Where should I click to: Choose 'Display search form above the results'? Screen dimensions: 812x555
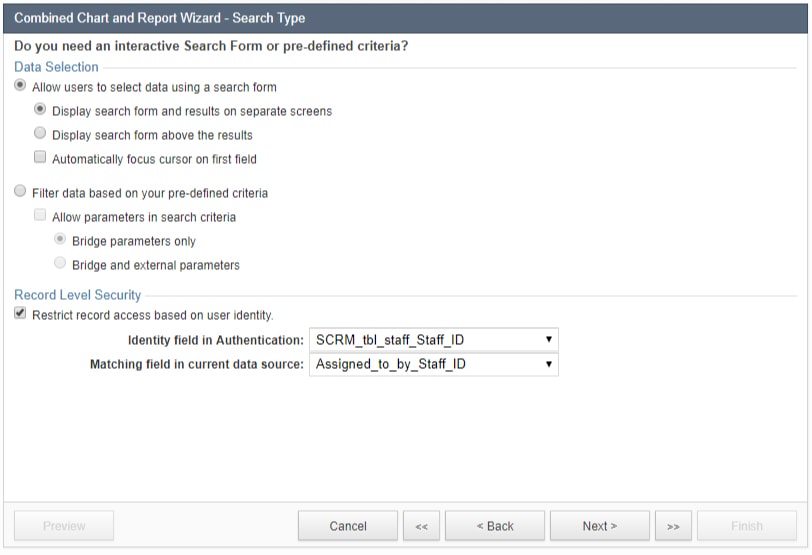pyautogui.click(x=40, y=134)
